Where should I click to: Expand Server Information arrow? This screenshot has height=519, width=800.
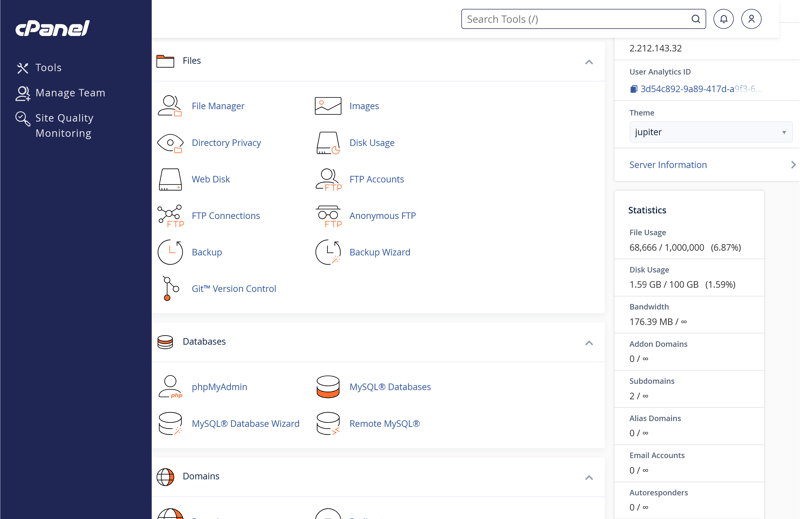793,165
